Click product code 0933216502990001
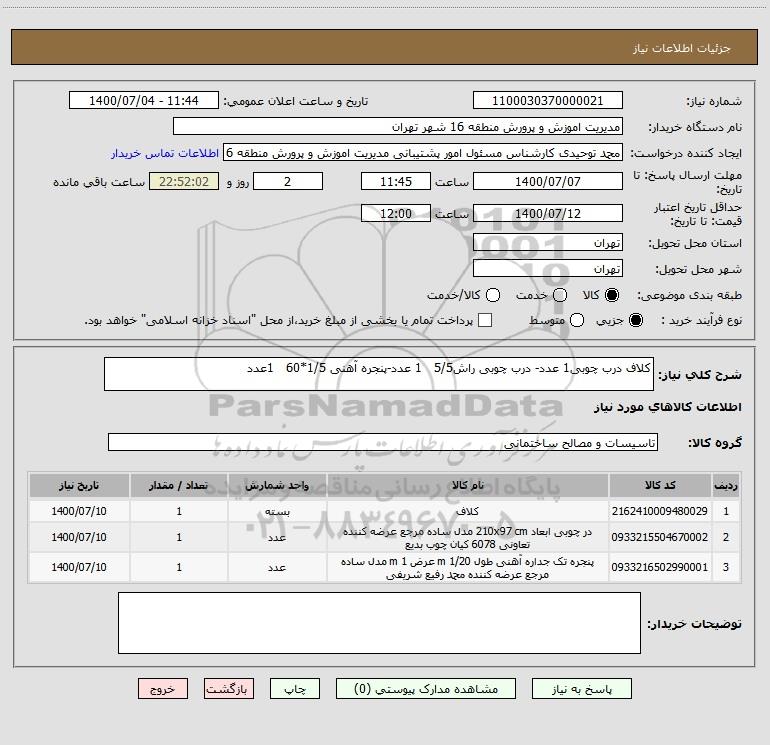This screenshot has width=770, height=745. click(x=660, y=567)
